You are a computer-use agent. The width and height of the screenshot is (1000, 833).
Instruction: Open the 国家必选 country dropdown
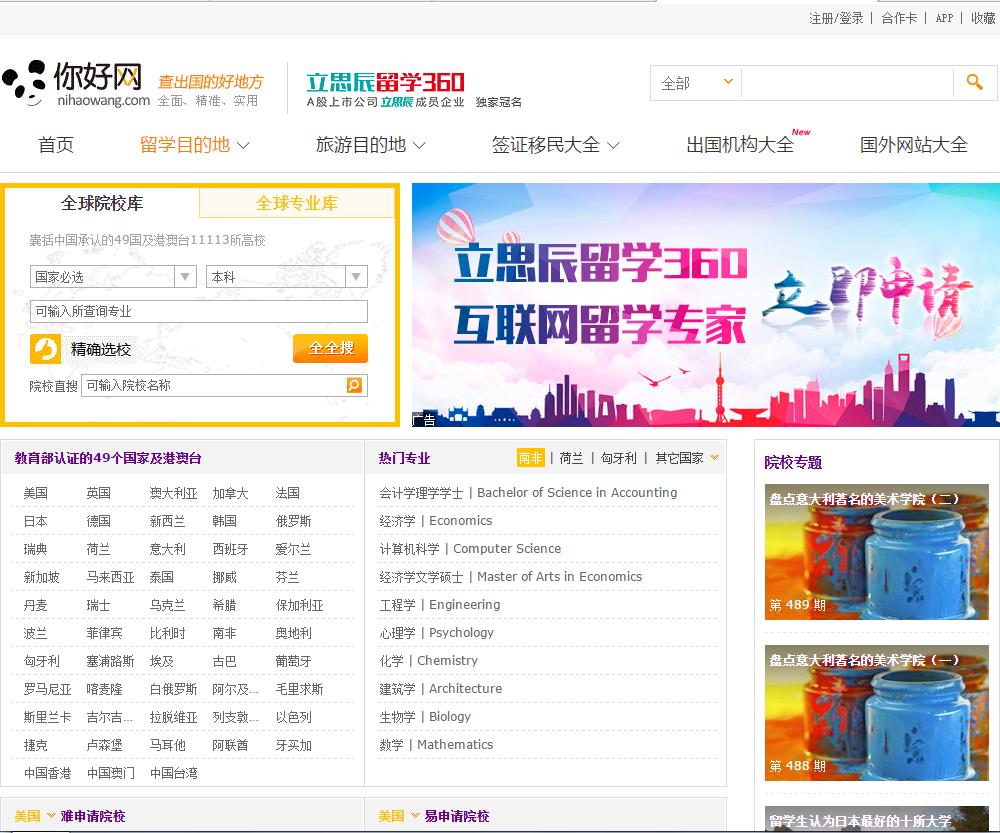[113, 277]
